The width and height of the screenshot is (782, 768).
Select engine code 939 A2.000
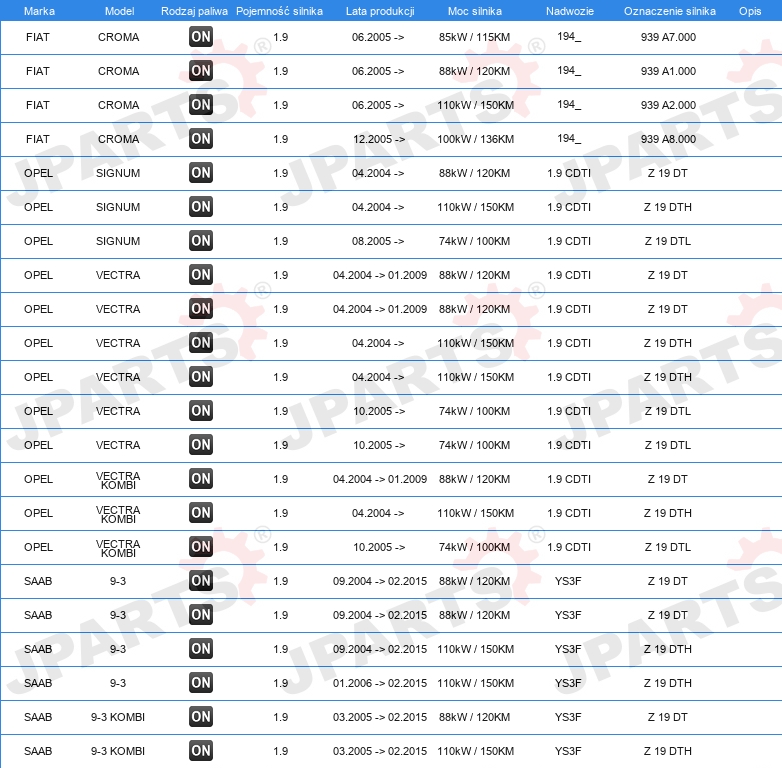[668, 105]
